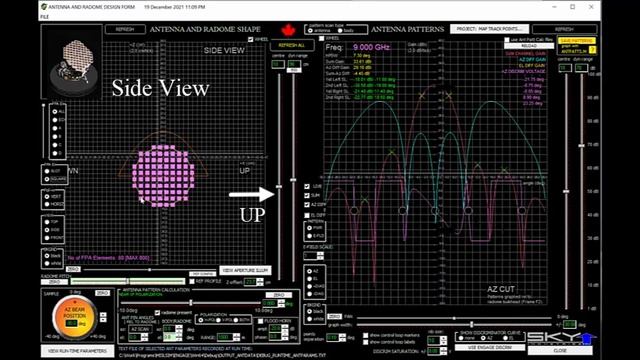The image size is (640, 360).
Task: Click the CLOSE button at bottom right
Action: [x=560, y=351]
